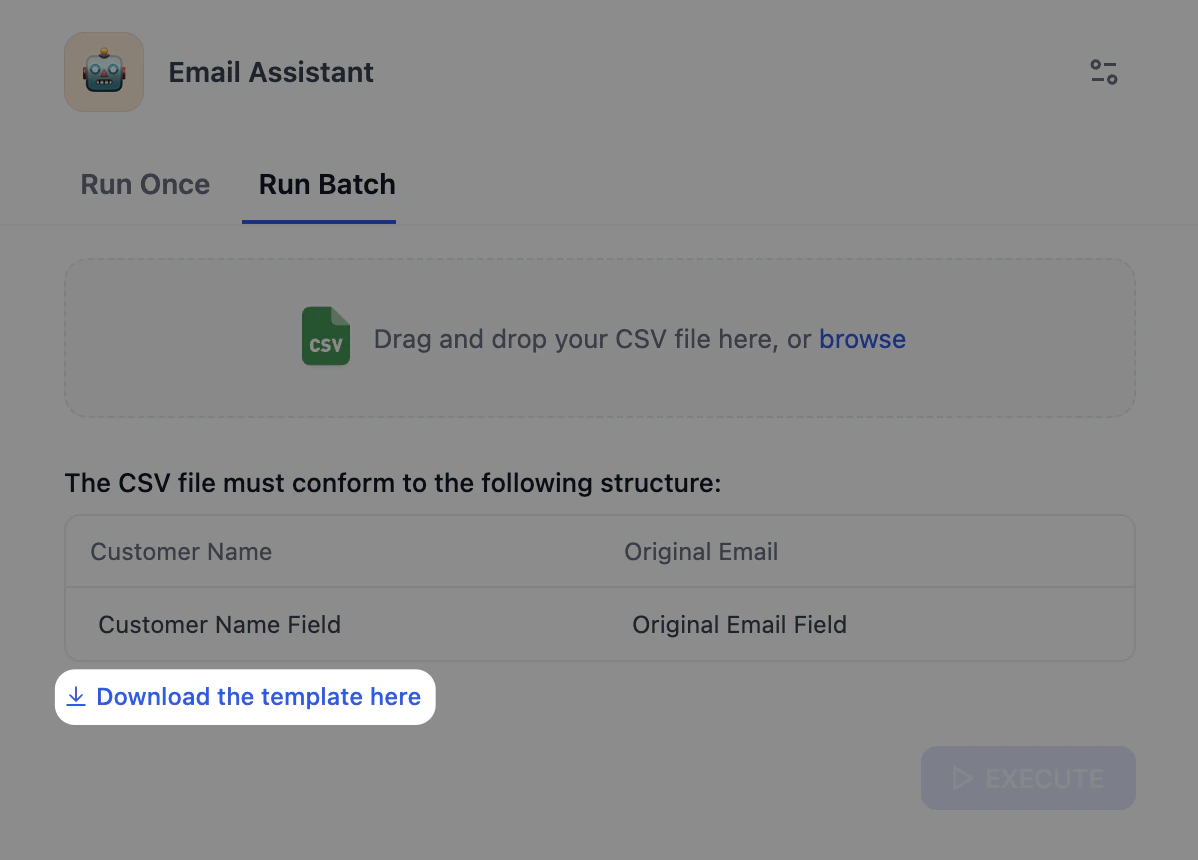Click the Original Email Field cell
The height and width of the screenshot is (860, 1198).
pos(739,625)
